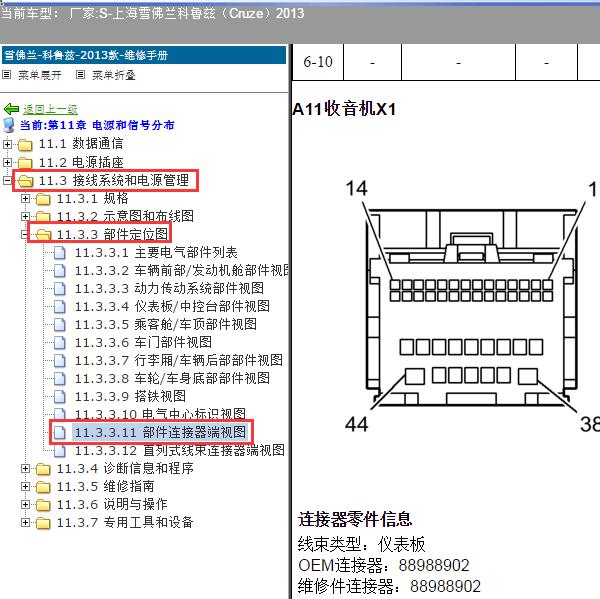Screen dimensions: 600x599
Task: Open 11.3.3.3 动力传动系统部件视图
Action: point(169,289)
